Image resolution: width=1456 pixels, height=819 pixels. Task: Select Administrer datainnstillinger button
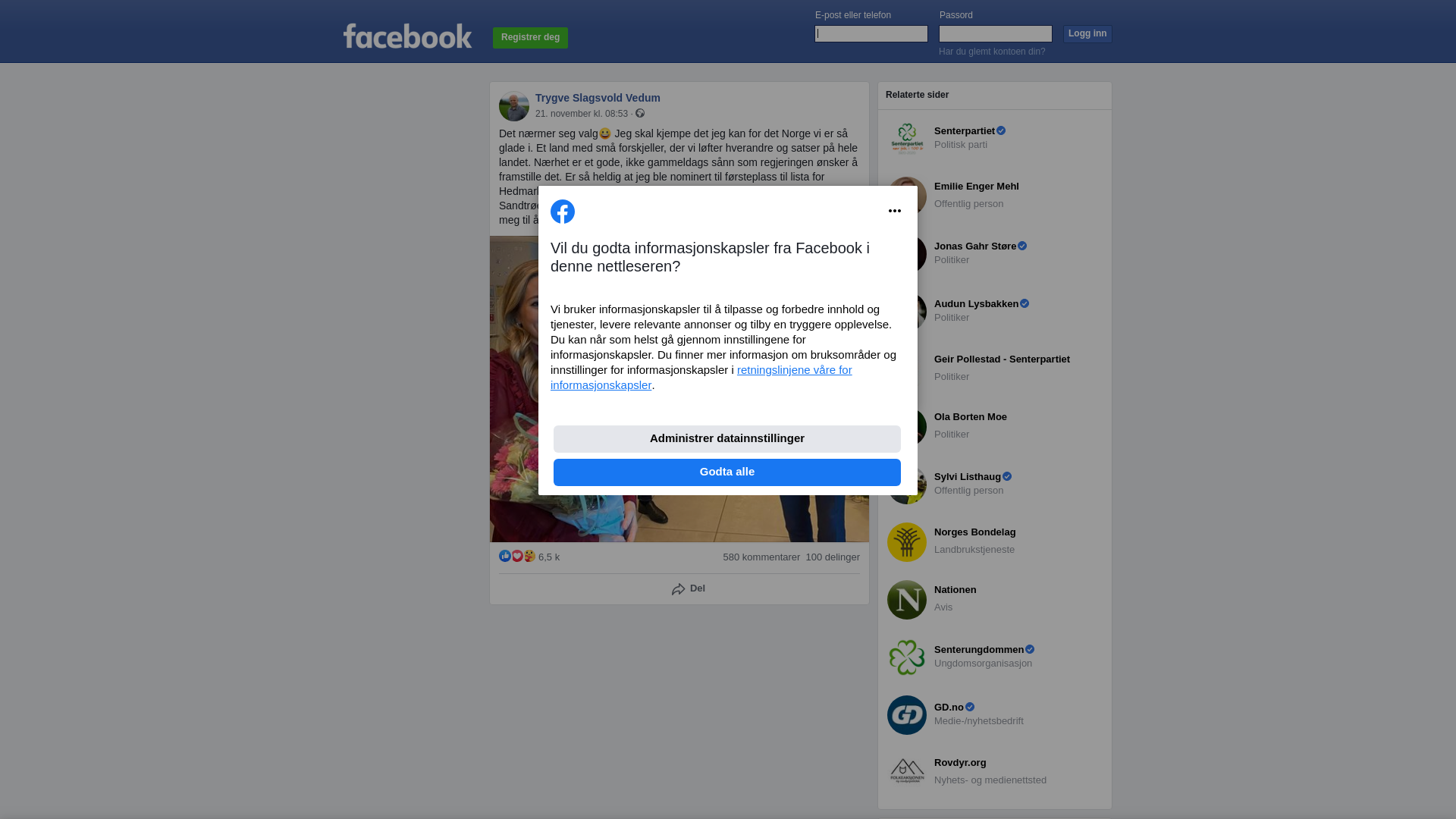coord(727,439)
